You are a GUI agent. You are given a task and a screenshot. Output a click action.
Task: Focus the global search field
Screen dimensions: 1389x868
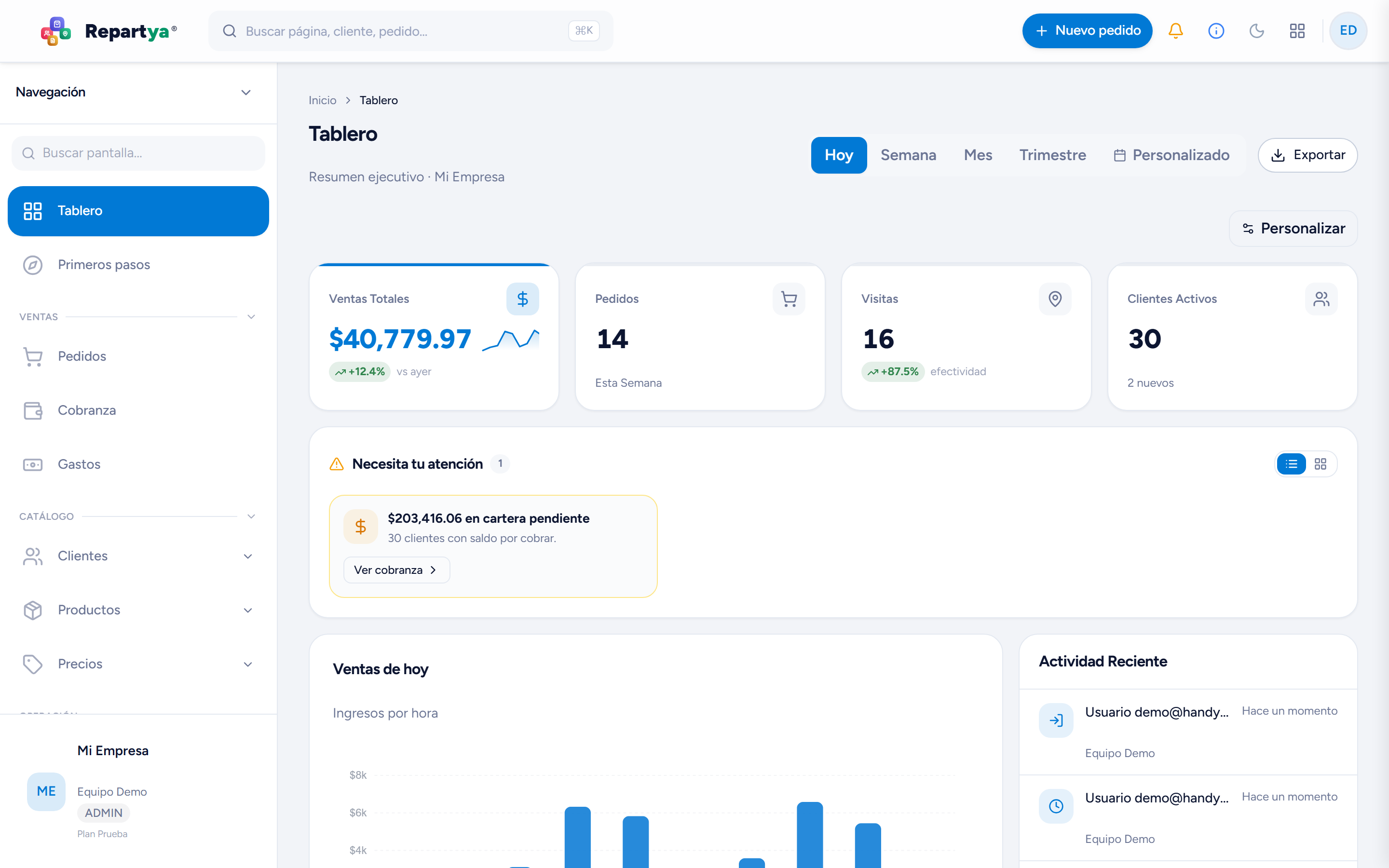[x=410, y=31]
